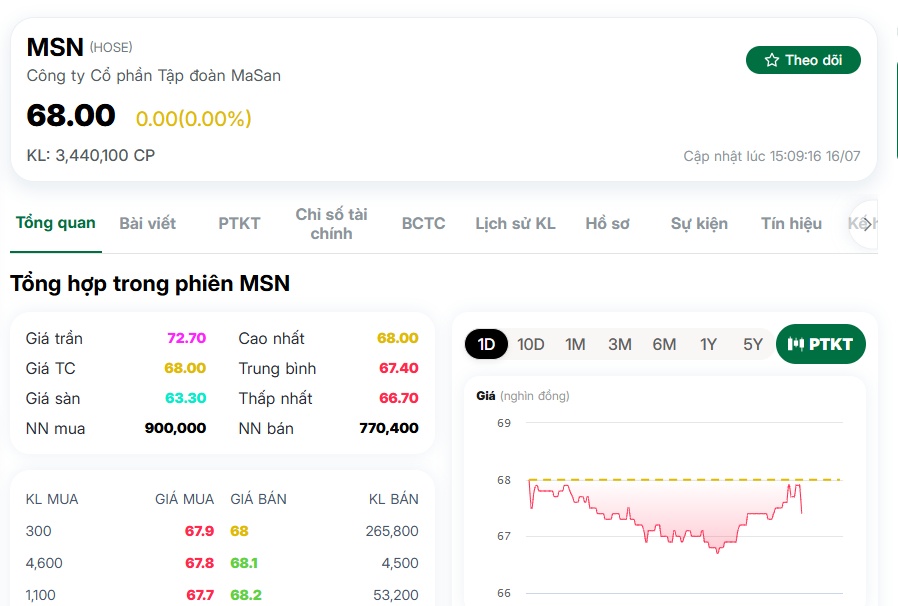Click the ask price 68.2
The height and width of the screenshot is (606, 898).
point(246,595)
